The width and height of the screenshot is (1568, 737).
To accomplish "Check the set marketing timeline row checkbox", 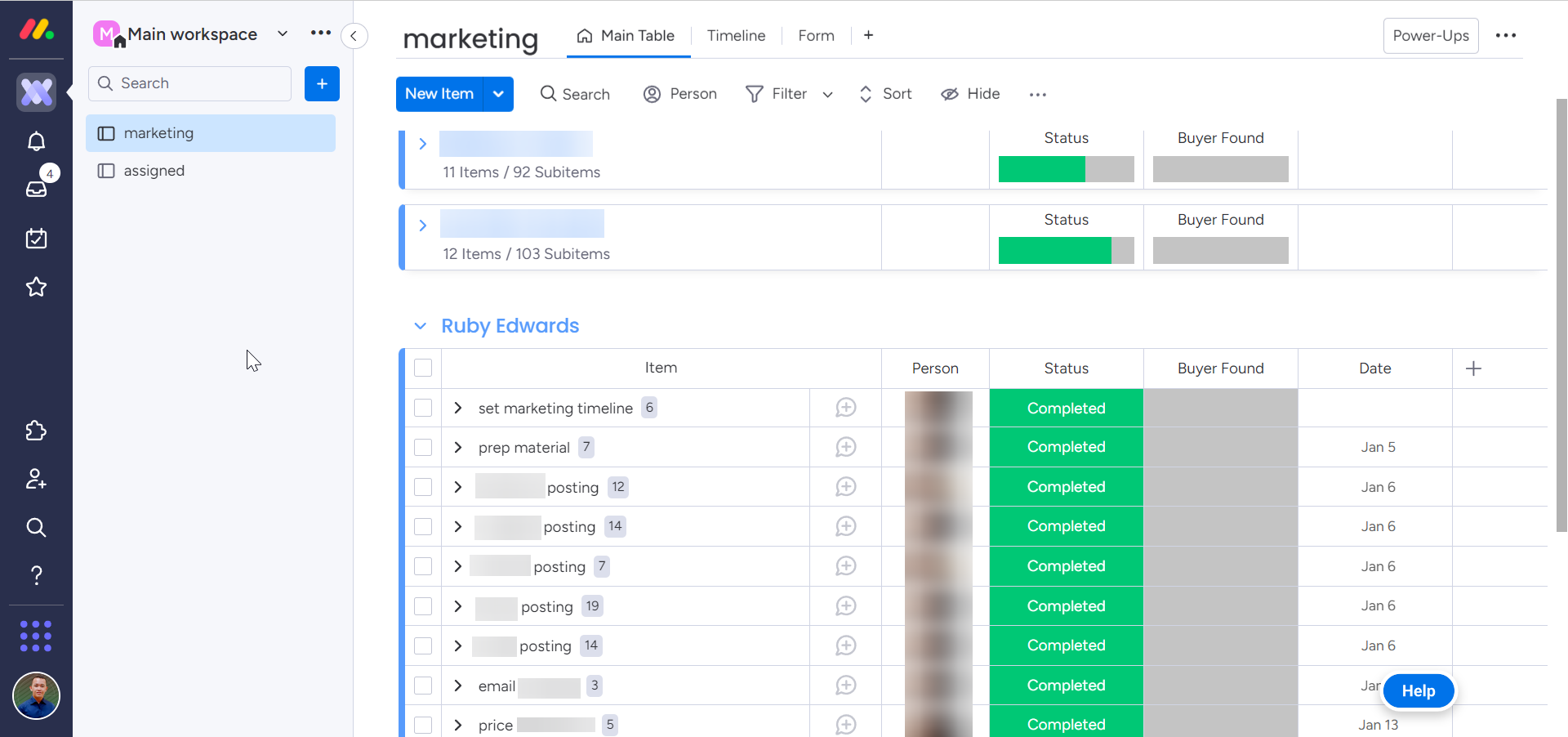I will pos(423,408).
